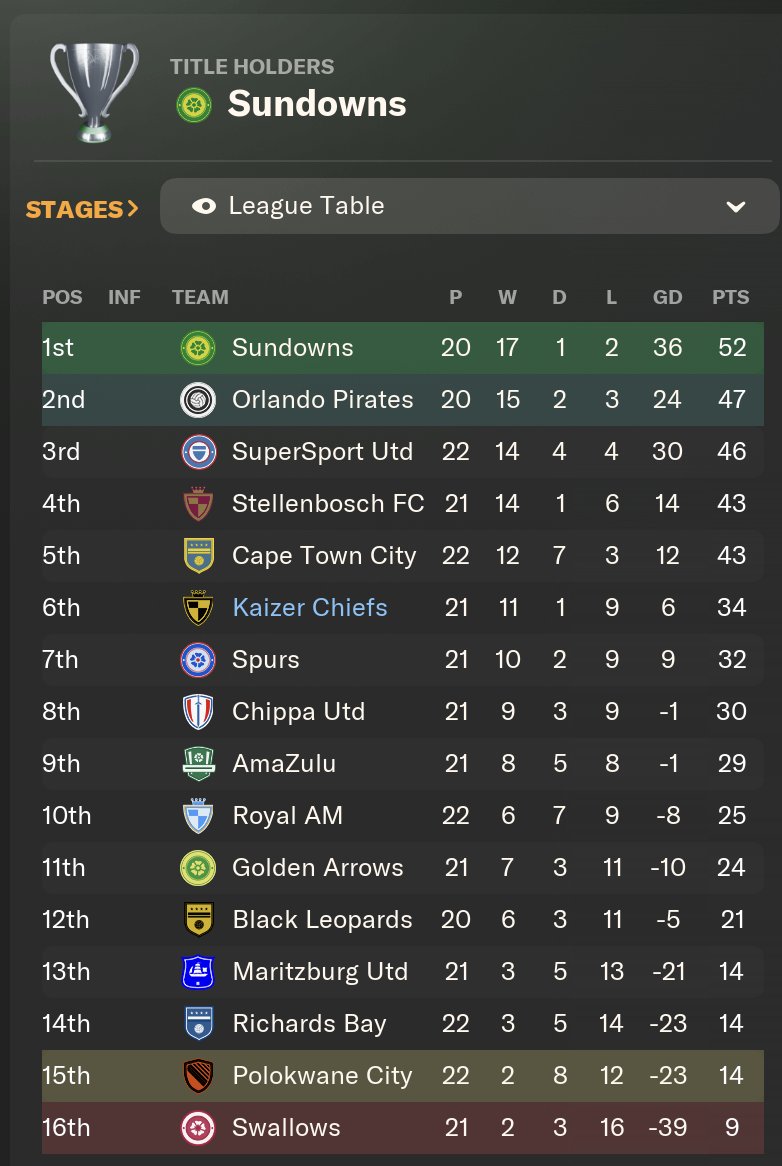Open the Kaizer Chiefs team link
Viewport: 782px width, 1166px height.
click(309, 608)
